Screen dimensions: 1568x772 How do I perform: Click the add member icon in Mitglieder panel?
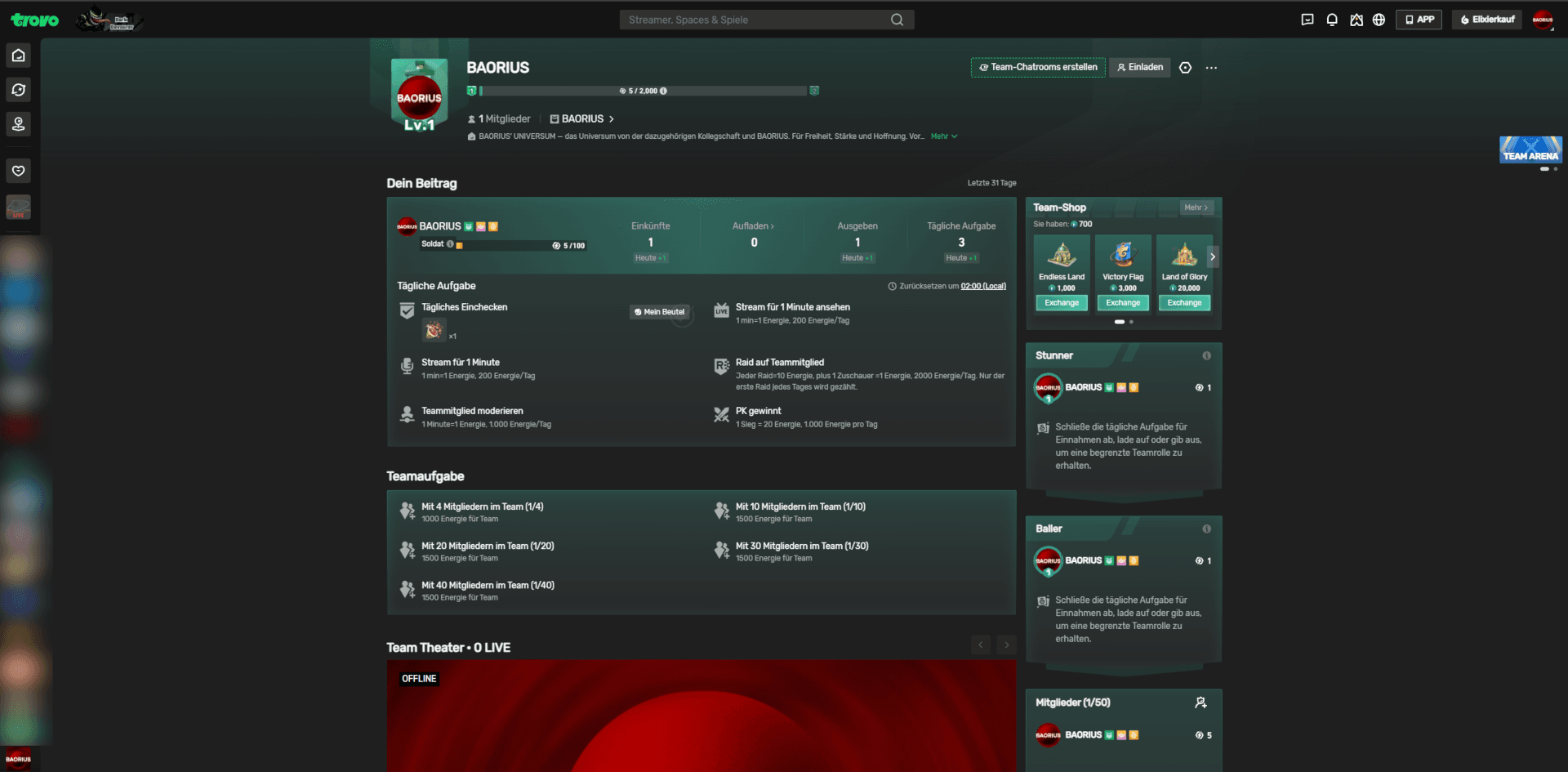point(1200,703)
